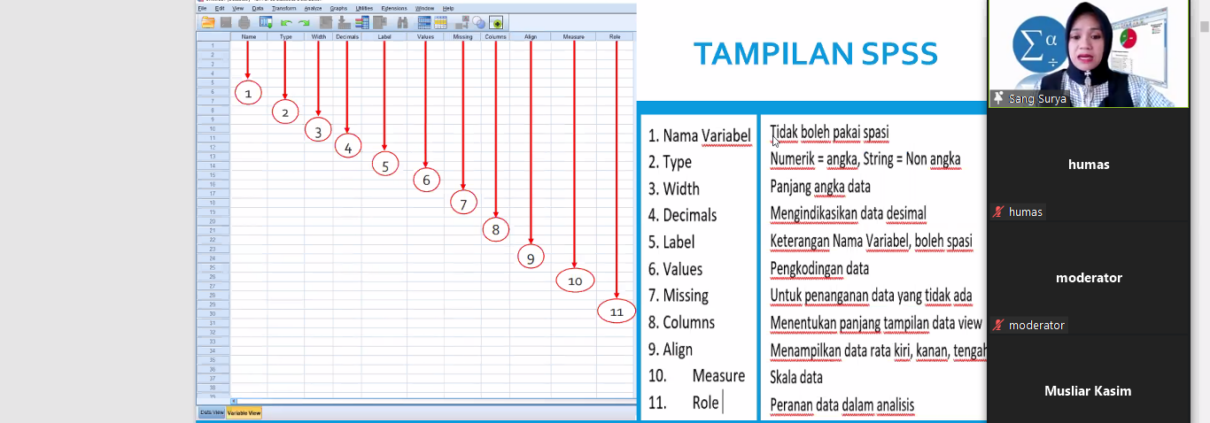Select the humas participant tile
Screen dimensions: 1210x423
coord(1089,165)
